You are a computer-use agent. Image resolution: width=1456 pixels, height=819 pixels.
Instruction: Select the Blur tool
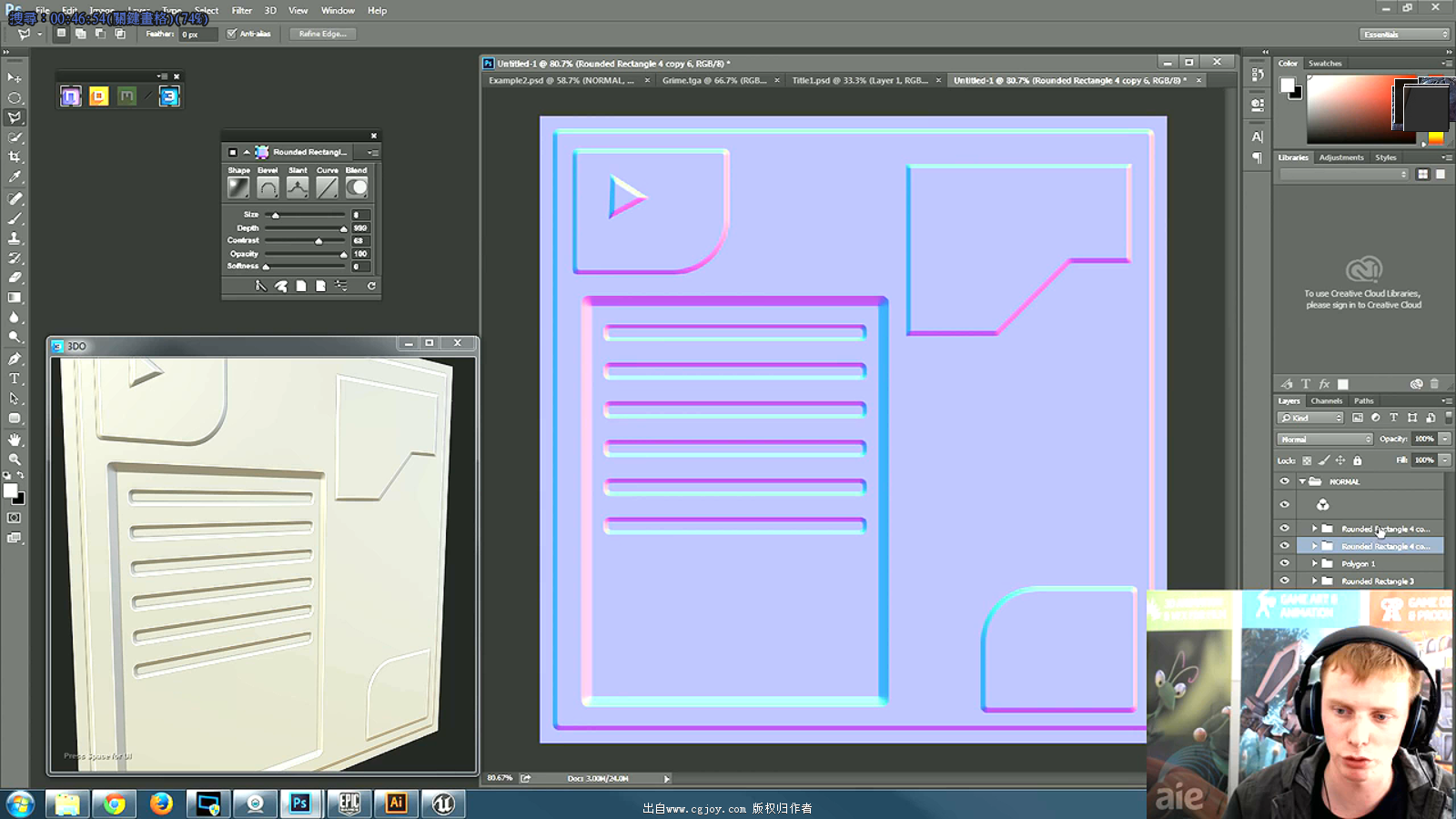[x=15, y=318]
